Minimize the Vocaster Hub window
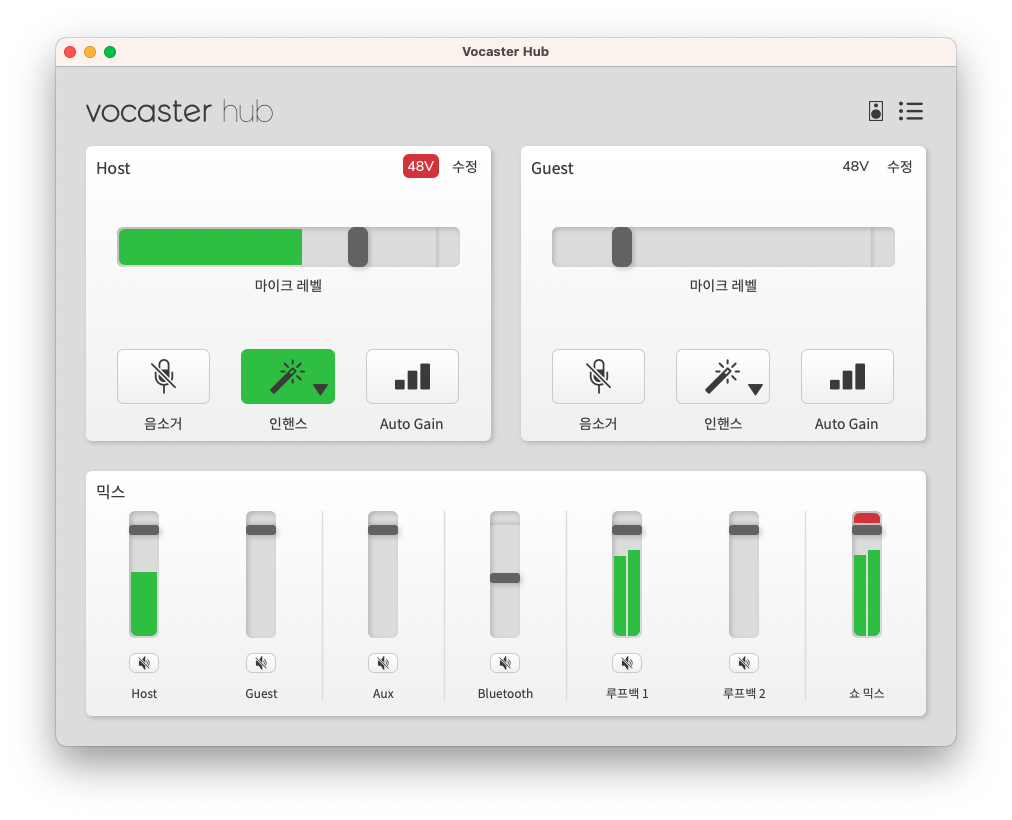 point(90,52)
